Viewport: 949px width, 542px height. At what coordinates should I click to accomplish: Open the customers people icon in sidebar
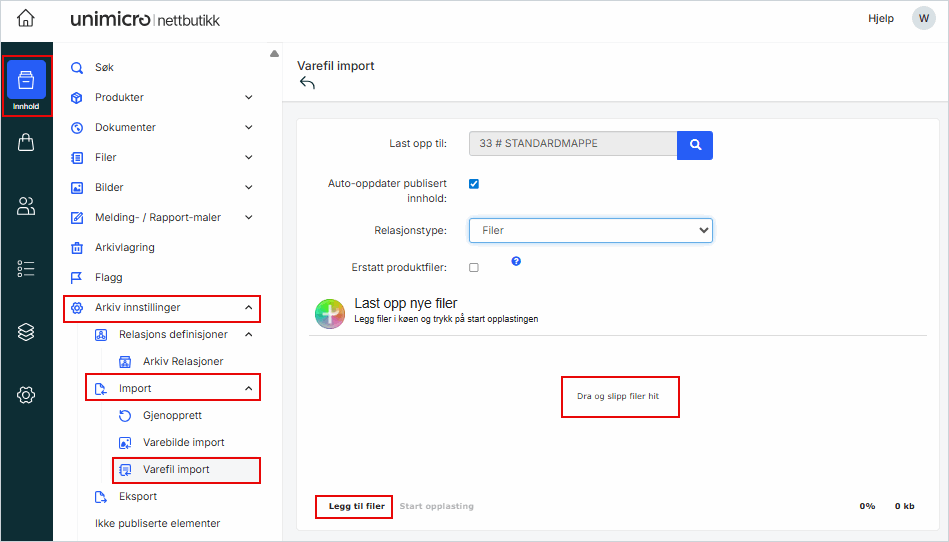point(26,206)
